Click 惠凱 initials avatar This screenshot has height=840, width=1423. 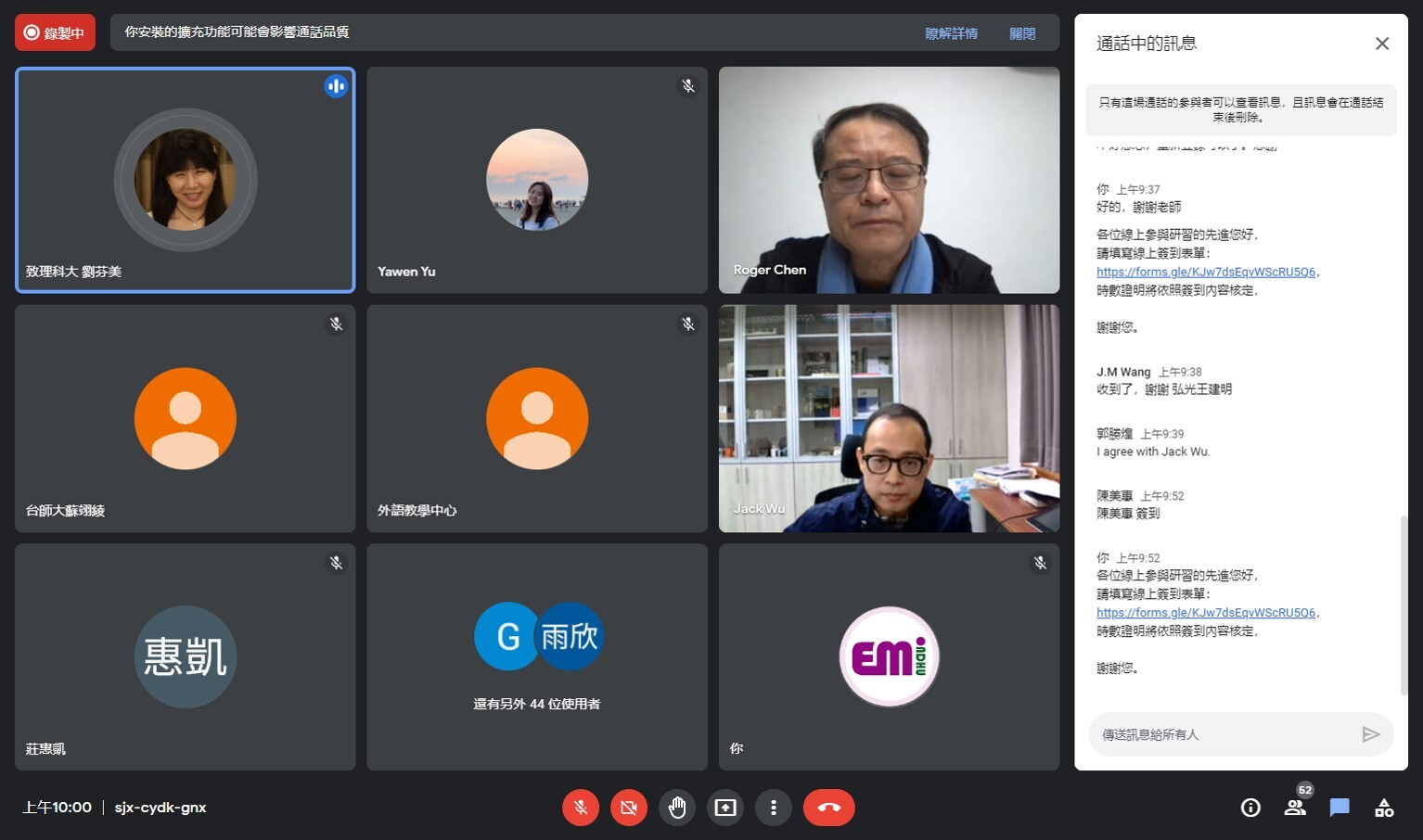tap(186, 657)
